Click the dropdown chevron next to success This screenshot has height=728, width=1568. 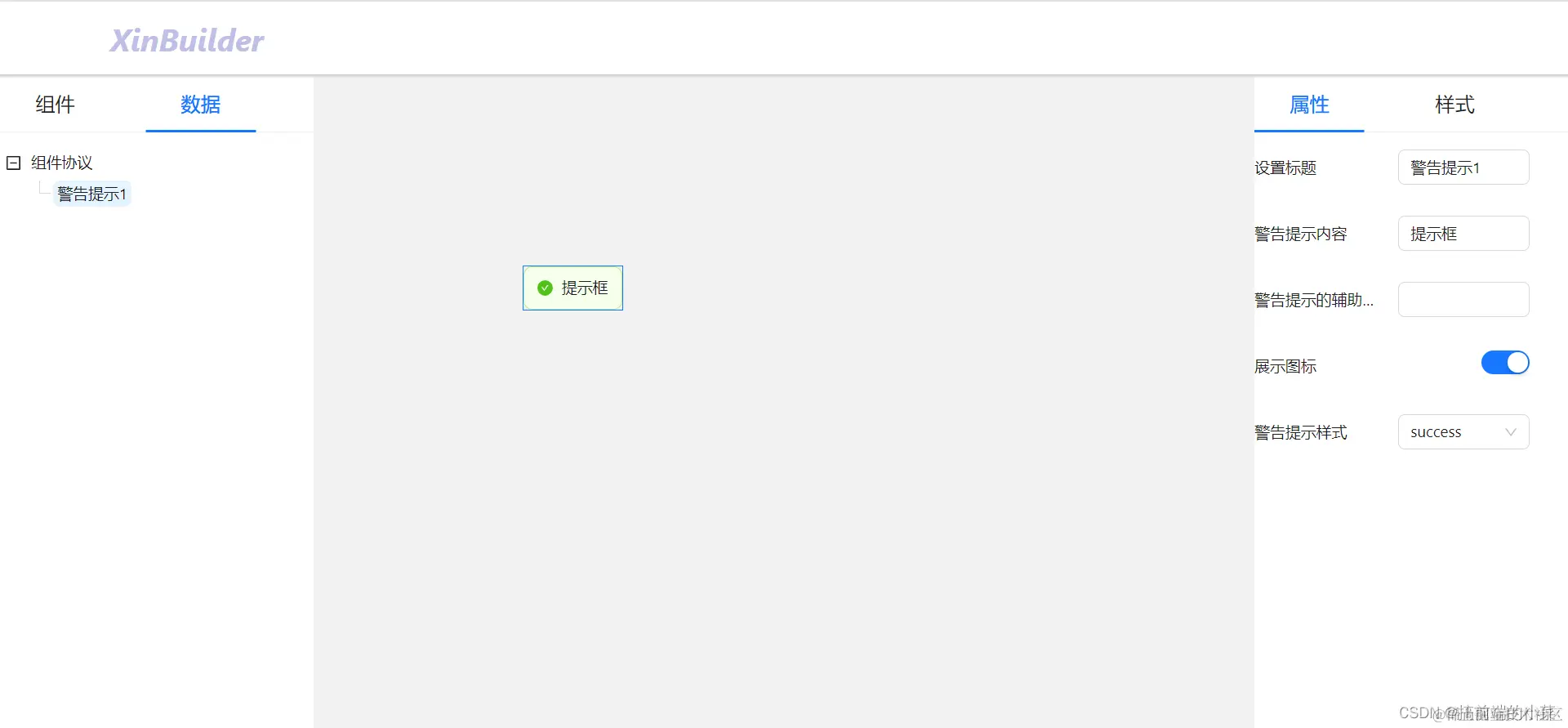(1511, 432)
